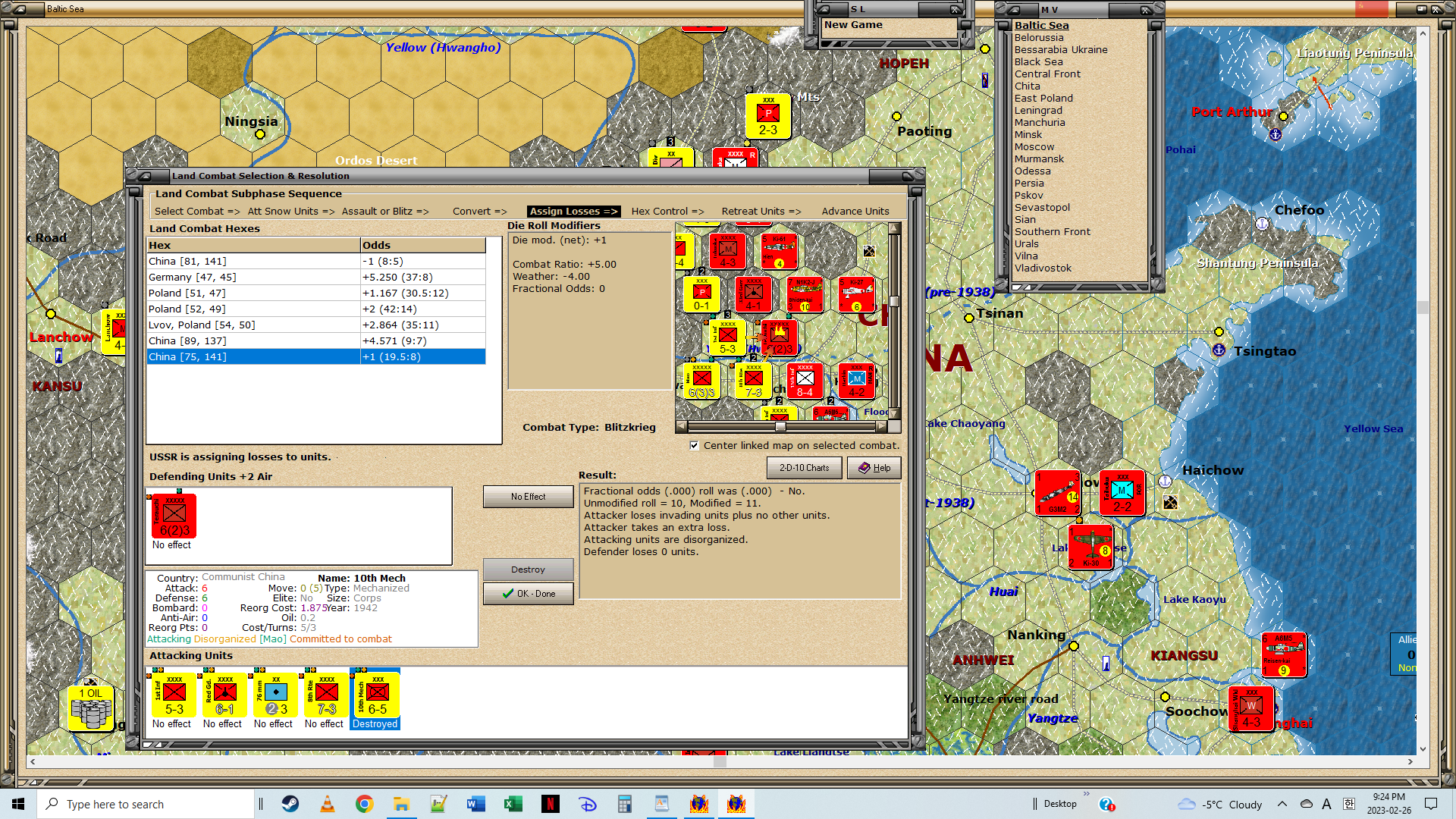This screenshot has height=819, width=1456.
Task: Select the Red Gd 6-1 attacking unit
Action: click(x=224, y=695)
